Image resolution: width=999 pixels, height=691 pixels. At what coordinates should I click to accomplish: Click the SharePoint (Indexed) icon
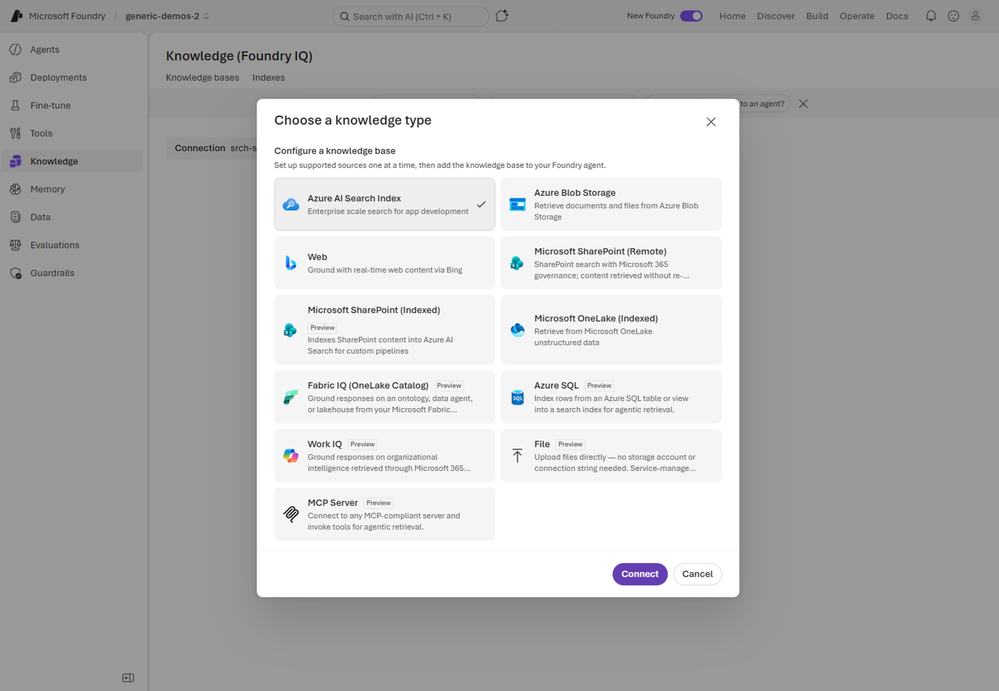tap(290, 330)
